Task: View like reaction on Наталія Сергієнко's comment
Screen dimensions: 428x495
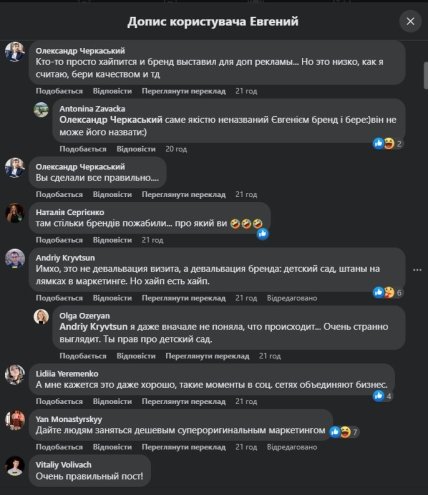Action: point(263,234)
